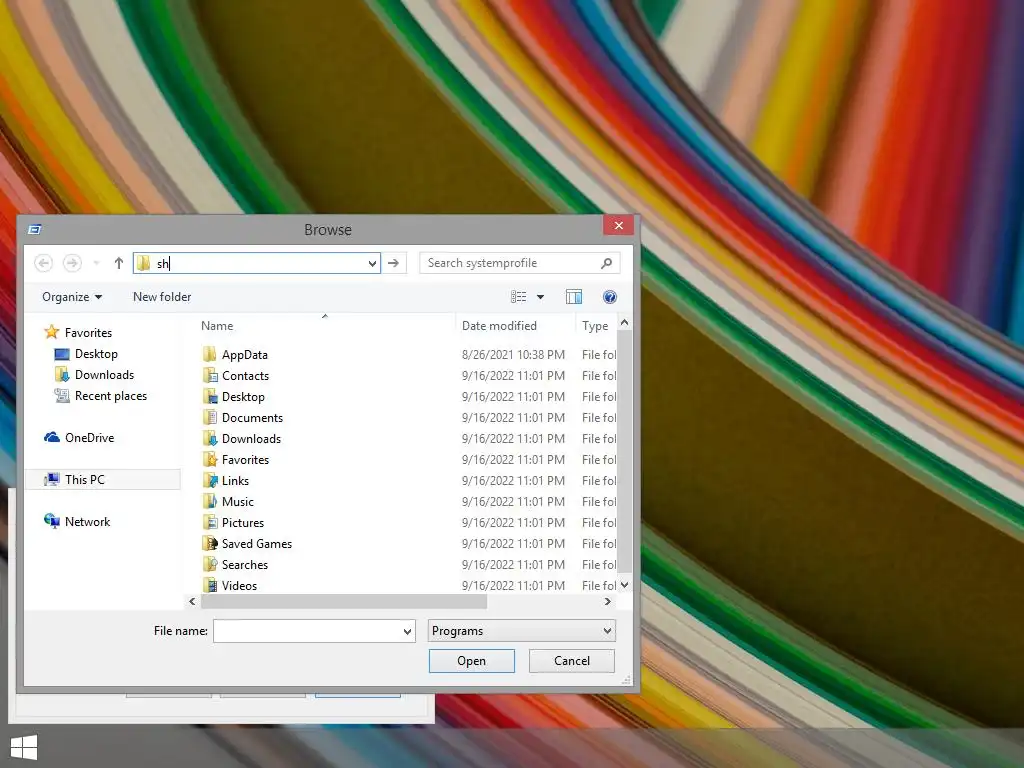Click the Go to arrow button
Image resolution: width=1024 pixels, height=768 pixels.
(x=394, y=263)
